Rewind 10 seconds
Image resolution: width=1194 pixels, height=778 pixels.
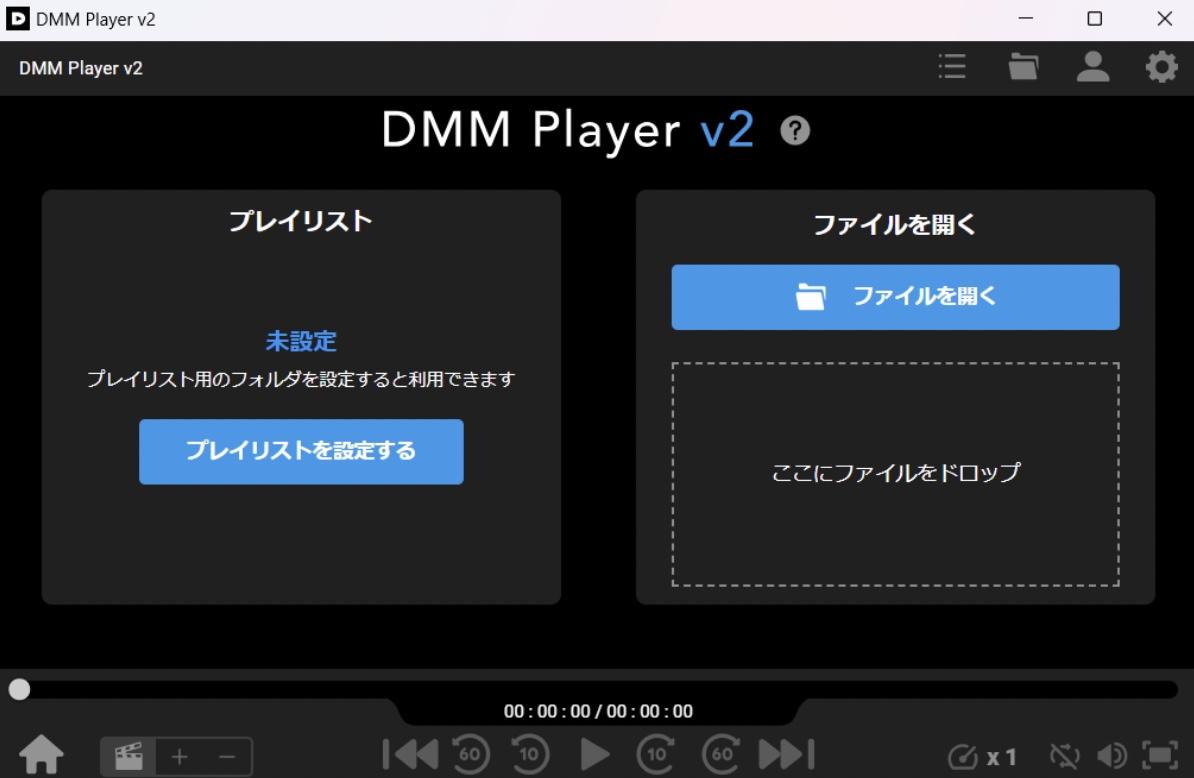(530, 754)
